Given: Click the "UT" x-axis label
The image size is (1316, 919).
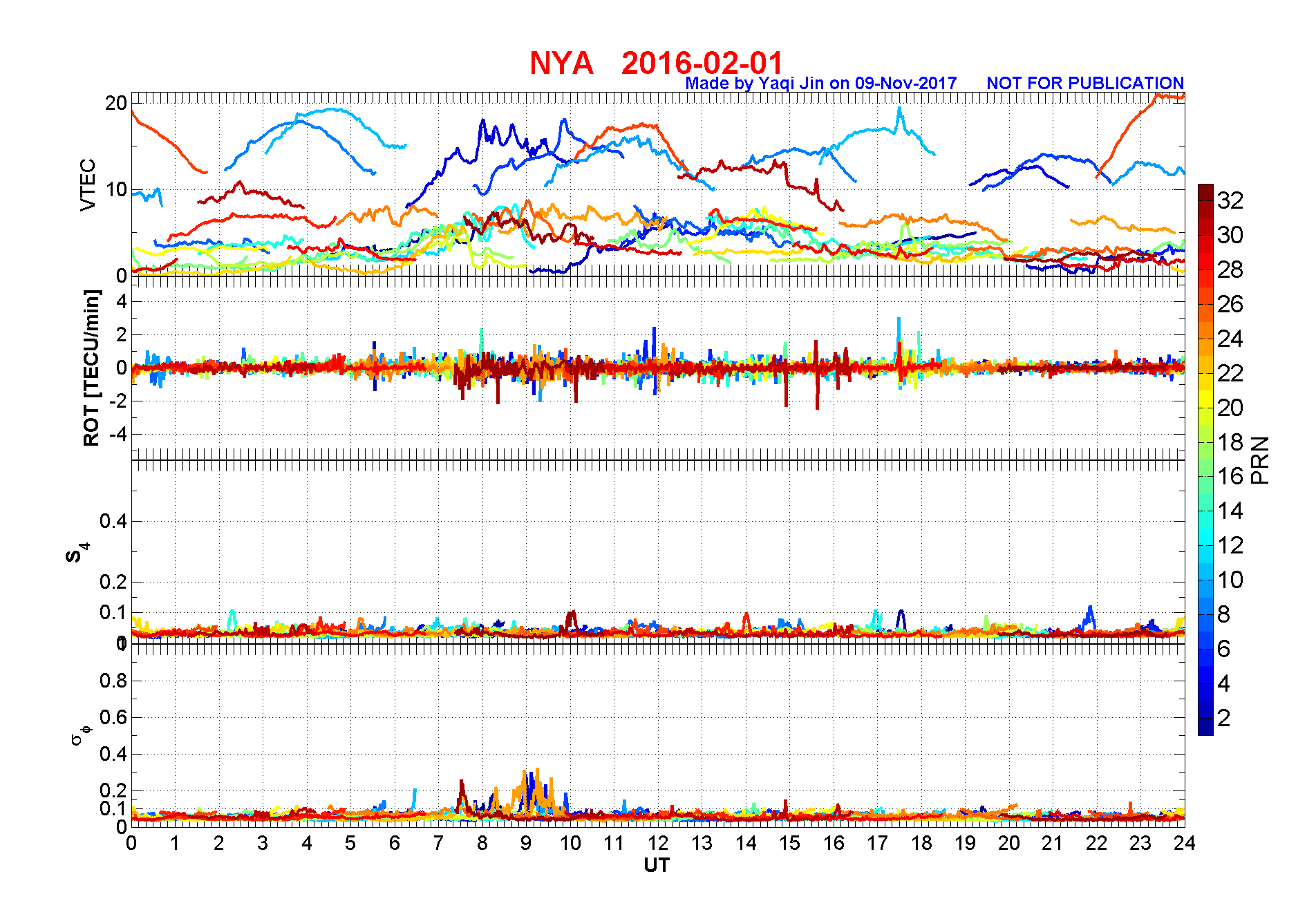Looking at the screenshot, I should pyautogui.click(x=657, y=865).
